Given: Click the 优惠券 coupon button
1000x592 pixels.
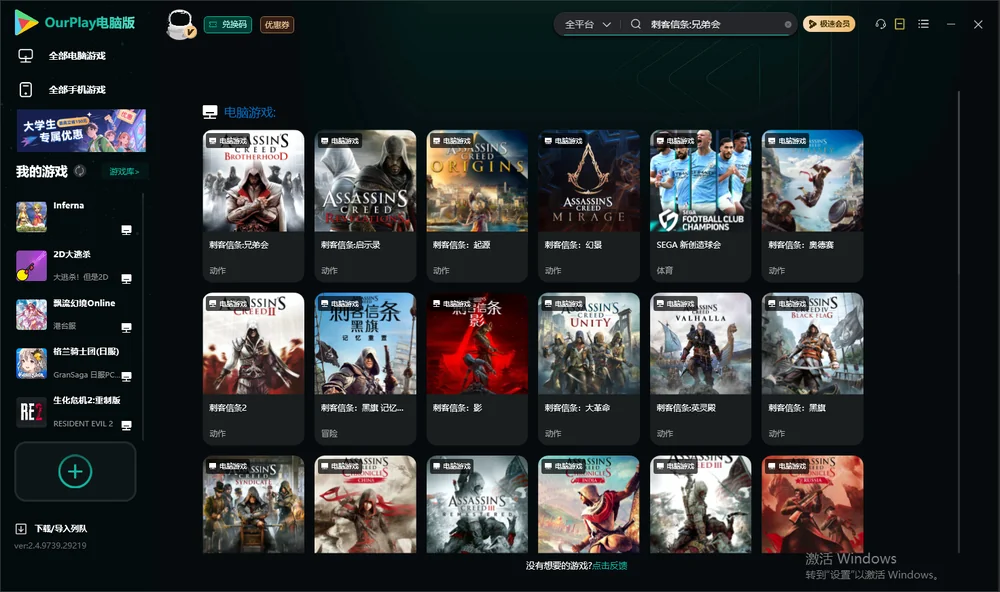Looking at the screenshot, I should click(x=277, y=25).
